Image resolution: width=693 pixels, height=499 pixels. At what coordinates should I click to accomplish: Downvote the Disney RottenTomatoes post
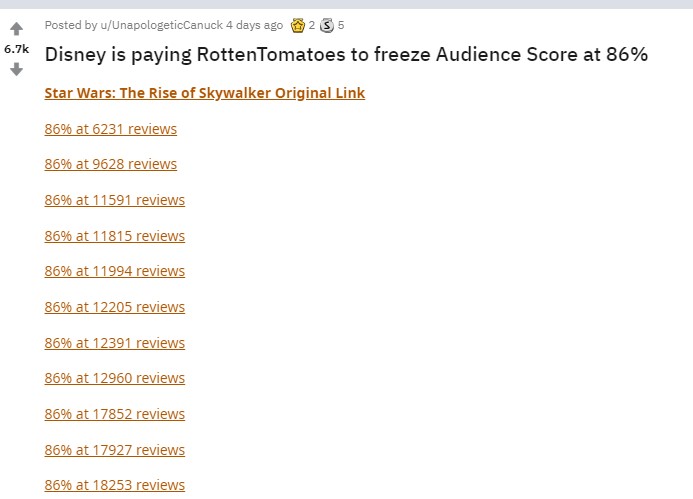[x=16, y=69]
